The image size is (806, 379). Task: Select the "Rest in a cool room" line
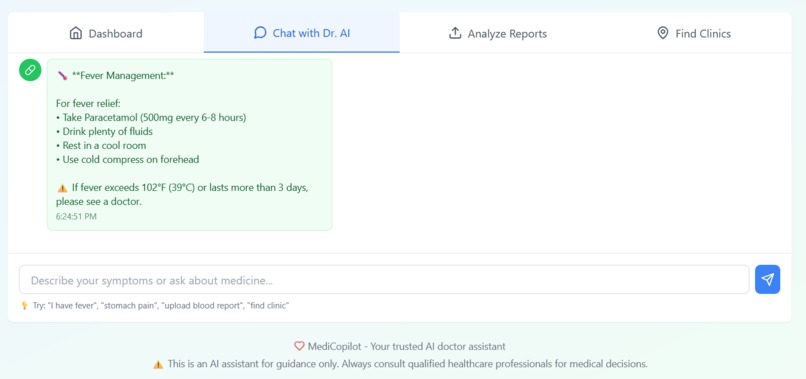pyautogui.click(x=101, y=146)
